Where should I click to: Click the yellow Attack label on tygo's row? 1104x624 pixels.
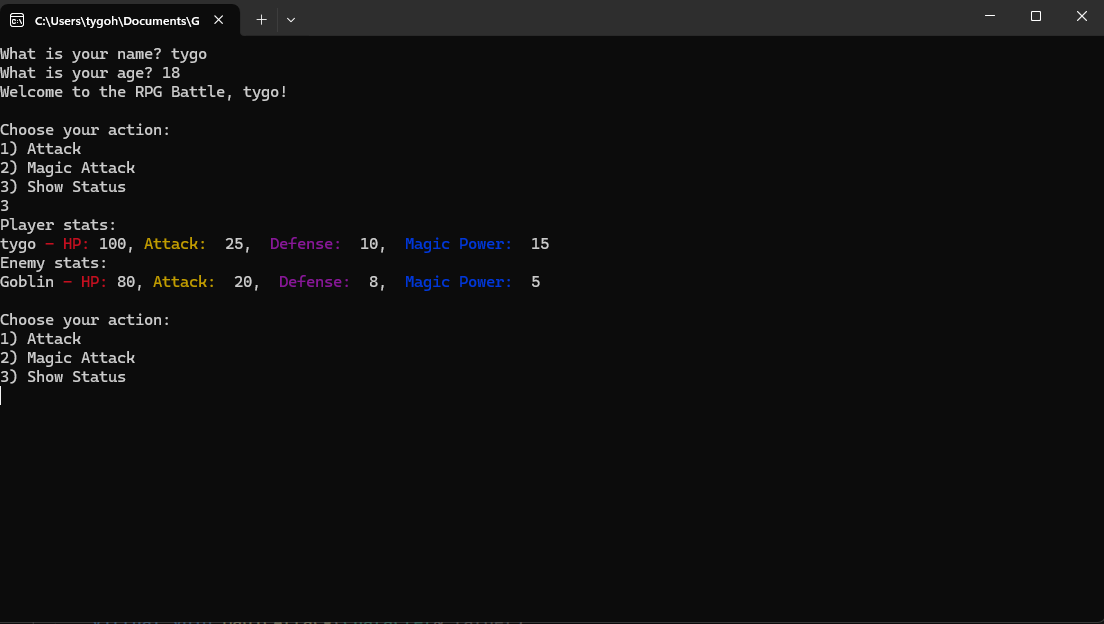click(175, 244)
